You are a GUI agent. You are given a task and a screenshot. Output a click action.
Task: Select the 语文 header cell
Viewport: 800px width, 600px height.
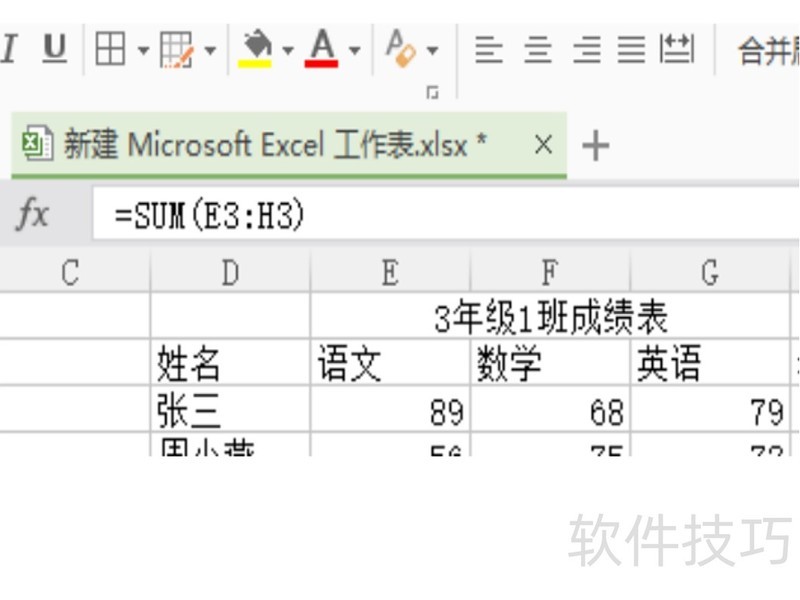390,363
